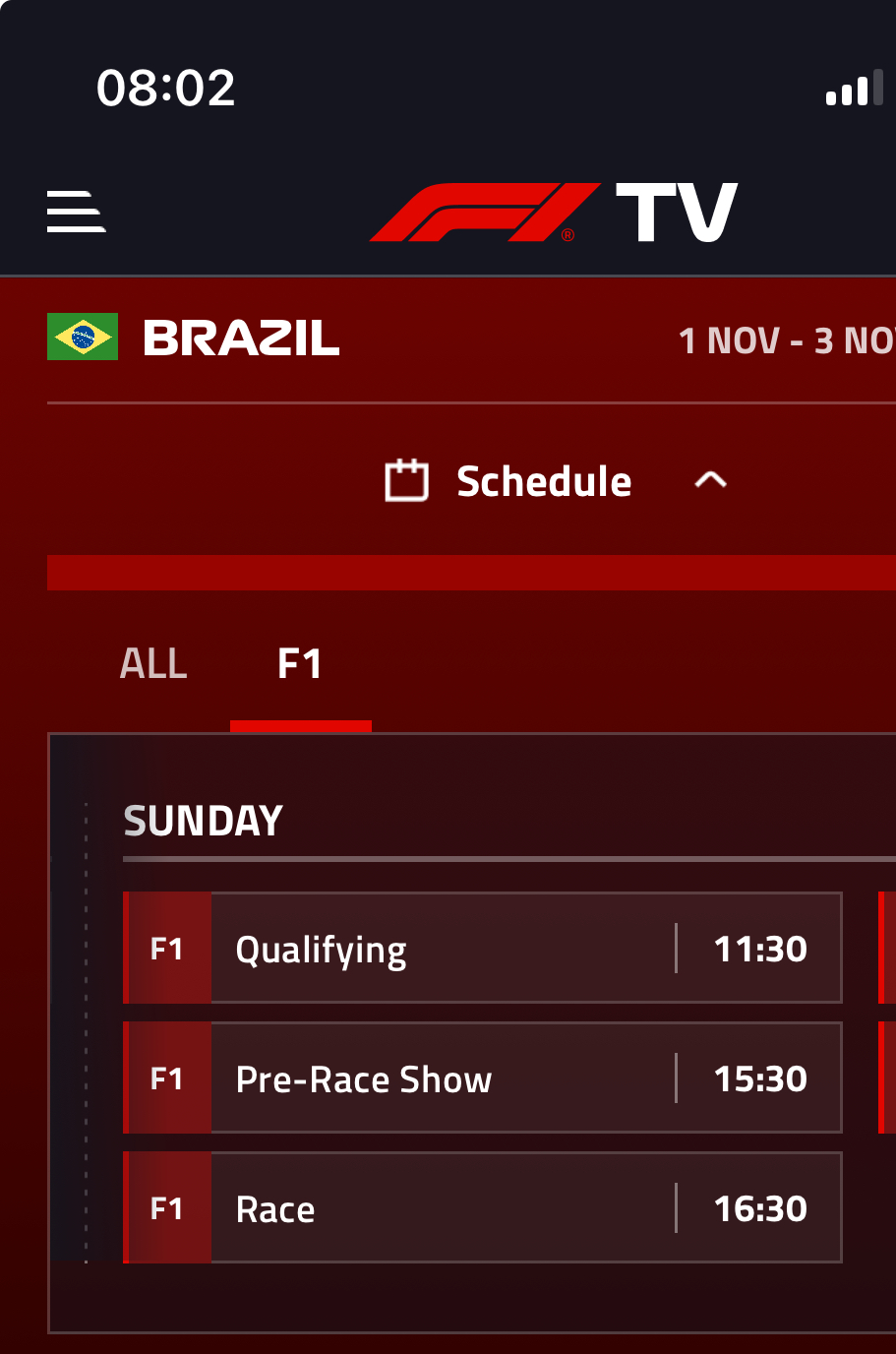Viewport: 896px width, 1354px height.
Task: Open the Qualifying session row
Action: (x=483, y=948)
